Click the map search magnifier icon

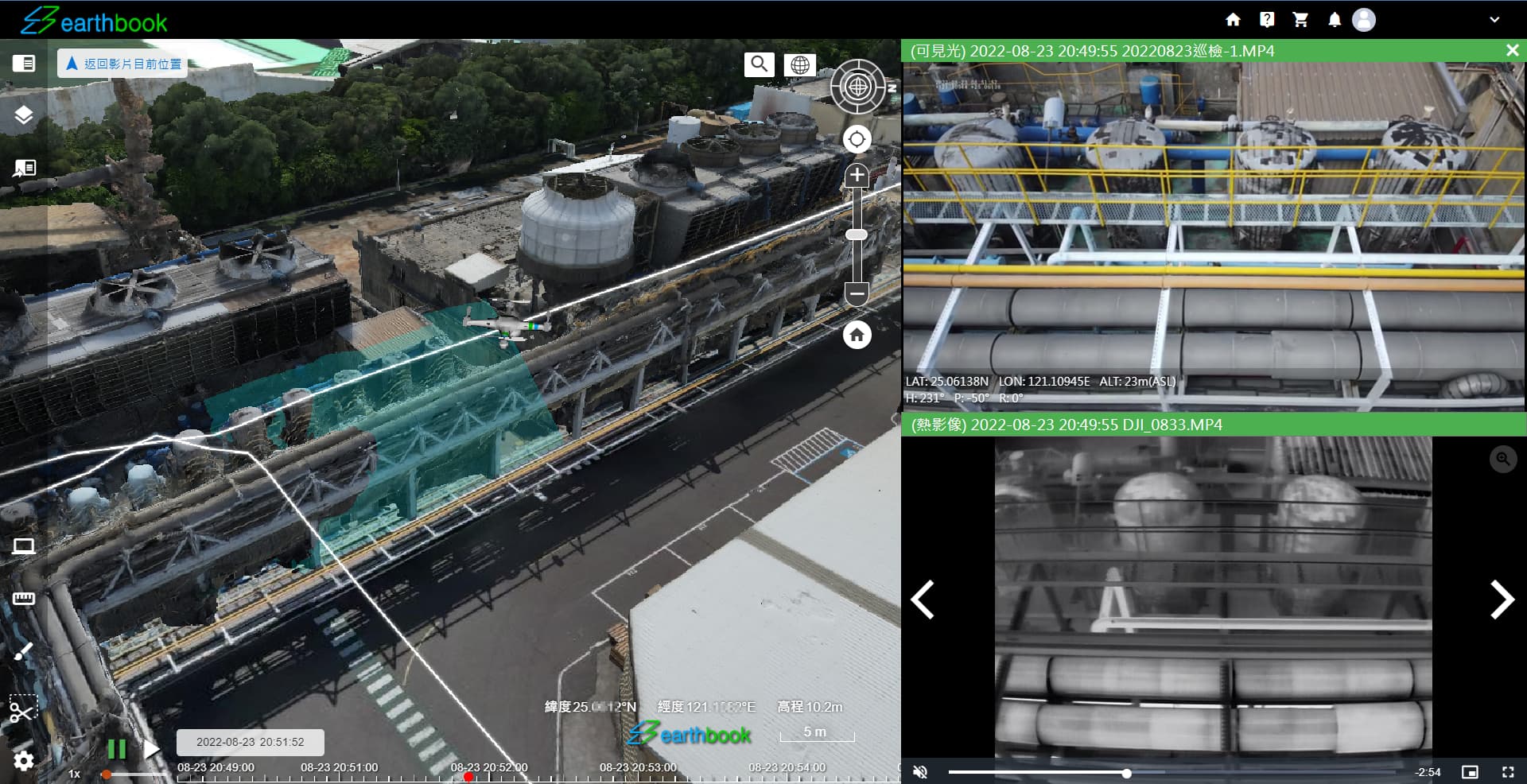[x=759, y=64]
